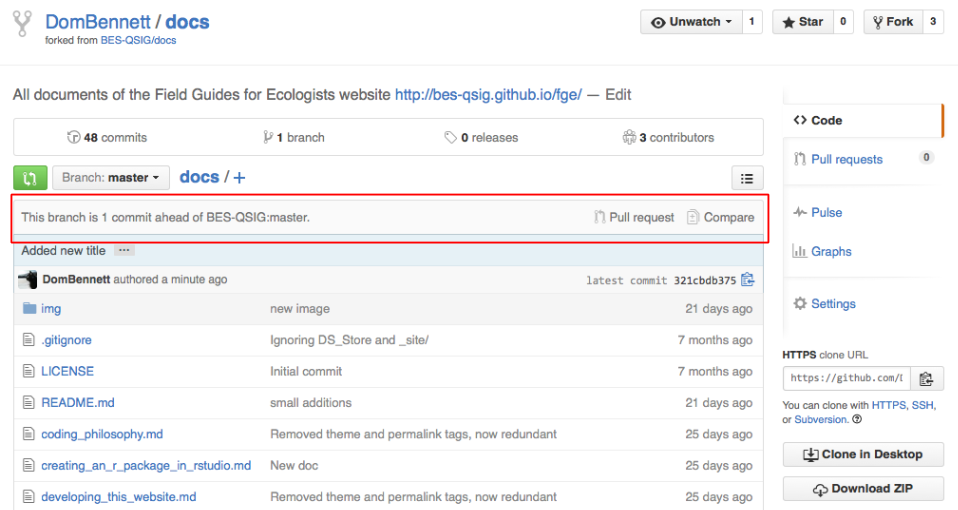Image resolution: width=958 pixels, height=510 pixels.
Task: Star this repository
Action: 802,22
